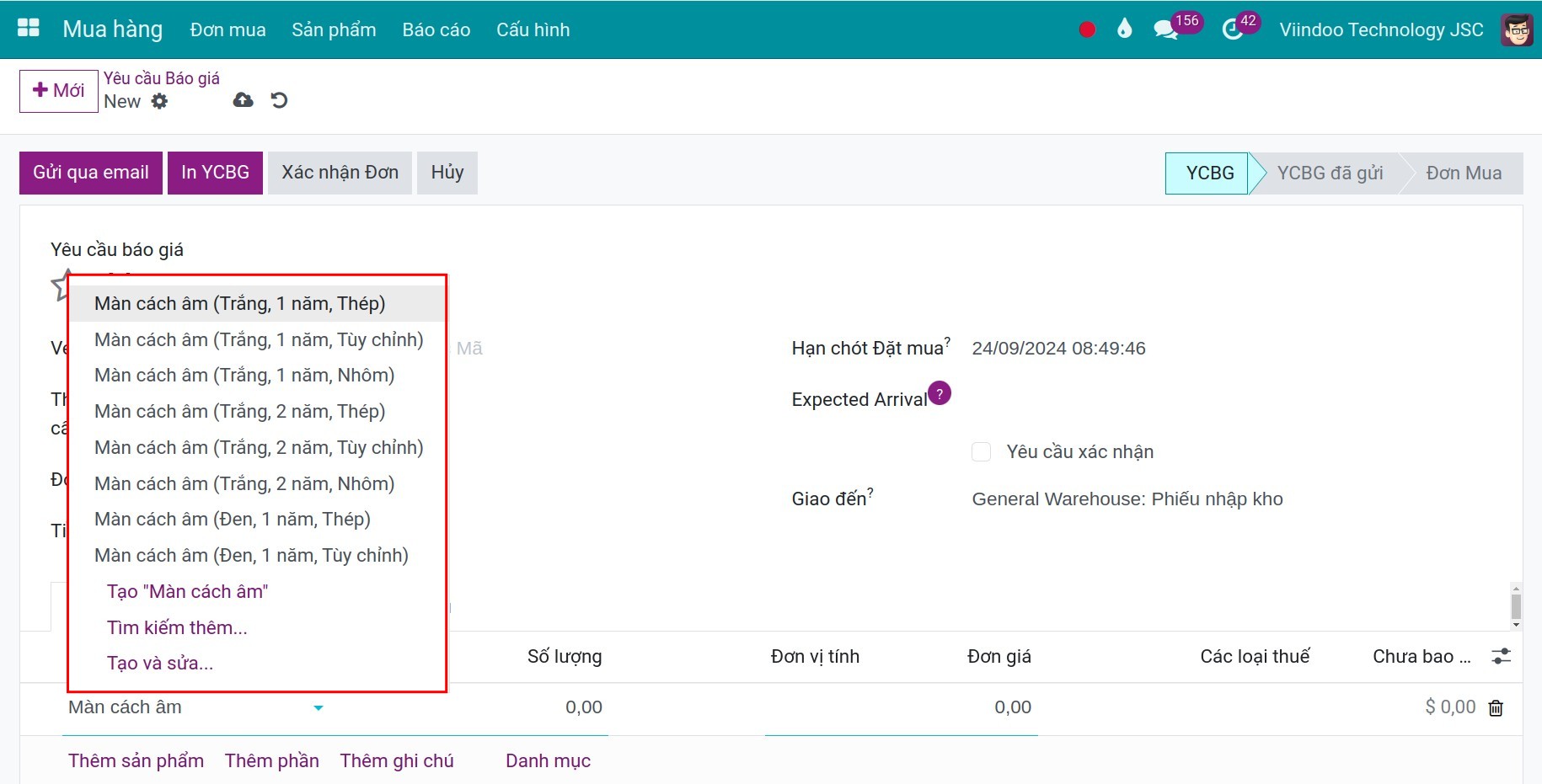Click the Hủy button

pyautogui.click(x=447, y=173)
